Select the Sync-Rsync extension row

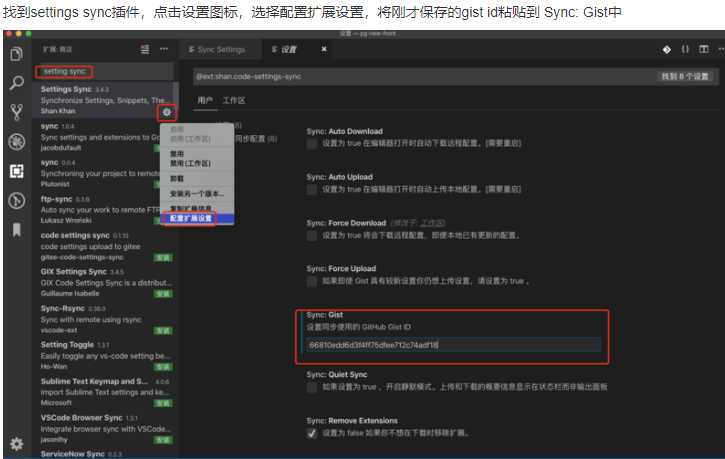[x=104, y=319]
